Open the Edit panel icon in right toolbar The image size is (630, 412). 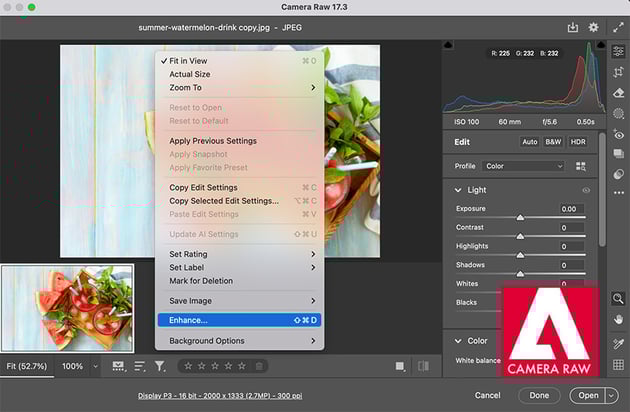coord(618,51)
